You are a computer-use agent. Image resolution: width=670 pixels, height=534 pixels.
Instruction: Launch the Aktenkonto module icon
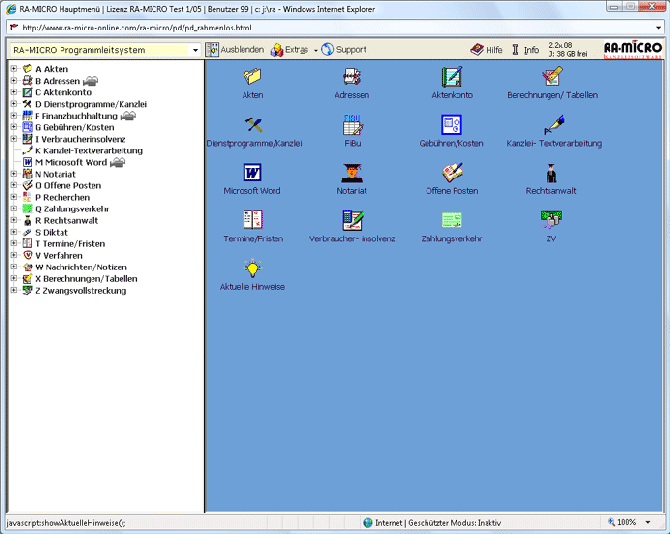[452, 77]
